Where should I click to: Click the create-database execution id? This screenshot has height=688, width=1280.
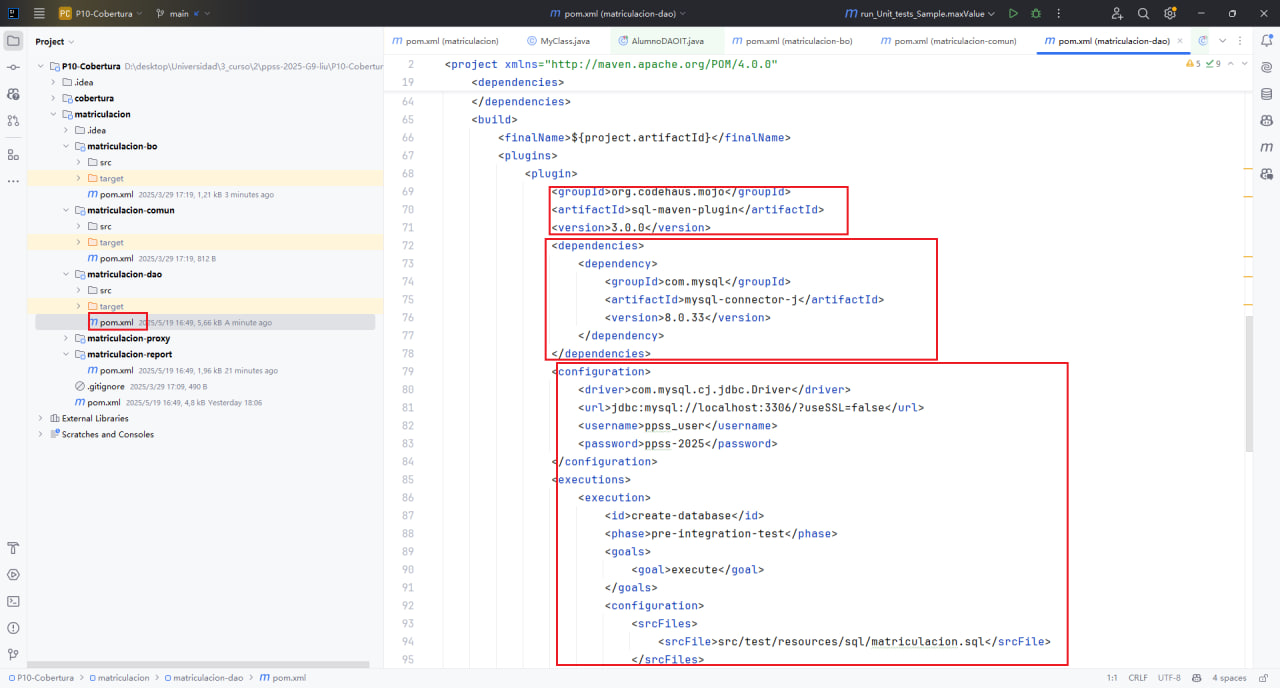point(683,515)
